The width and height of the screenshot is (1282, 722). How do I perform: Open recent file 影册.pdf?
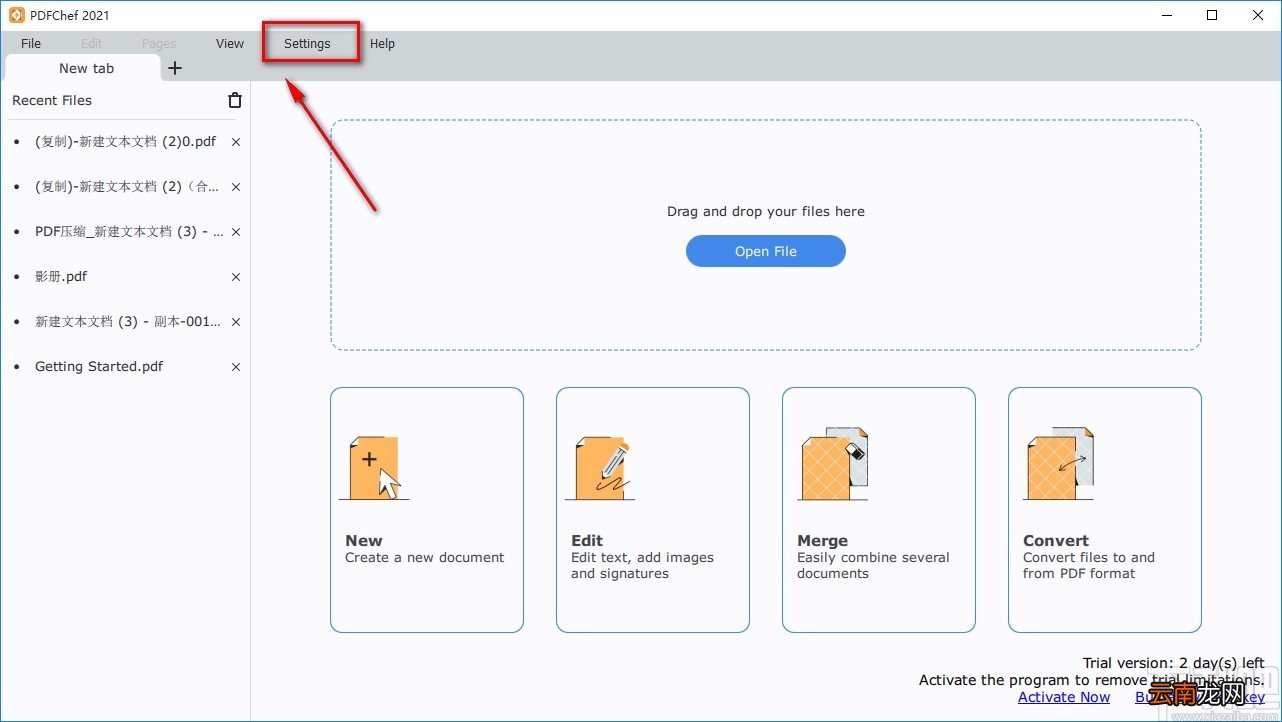tap(61, 277)
